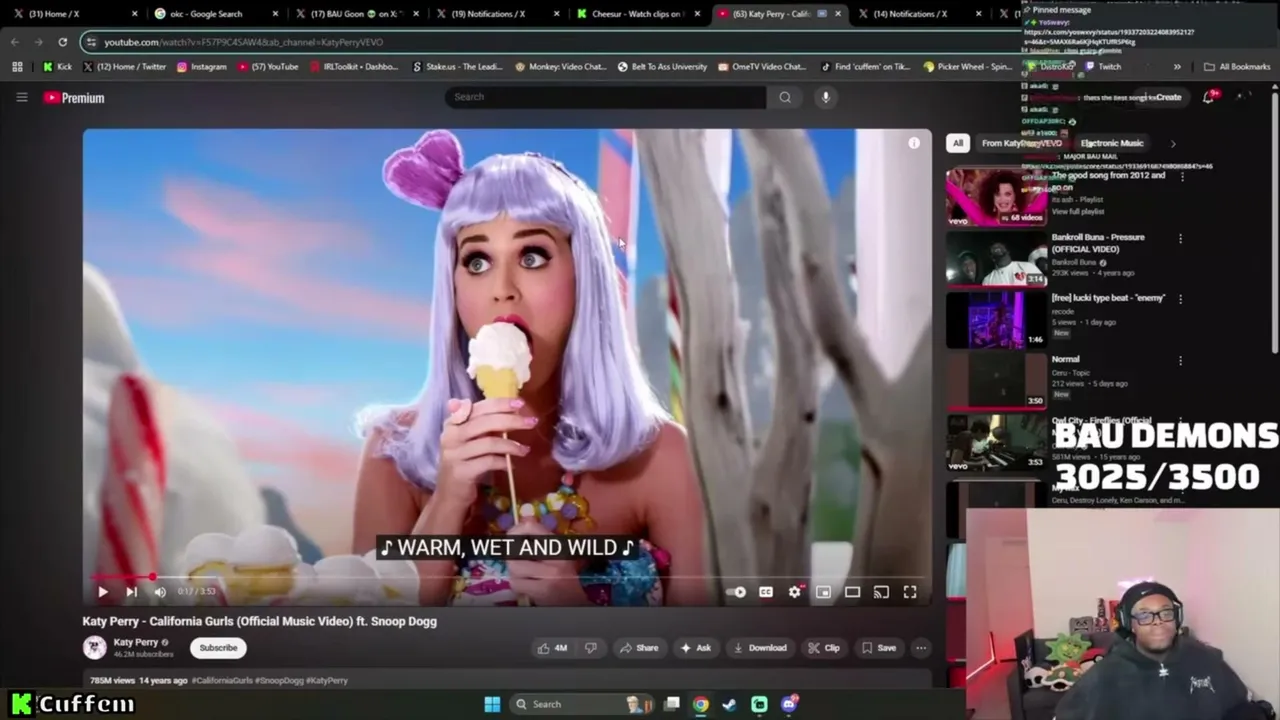Dislike the video with thumbs down
The image size is (1280, 720).
(x=591, y=648)
